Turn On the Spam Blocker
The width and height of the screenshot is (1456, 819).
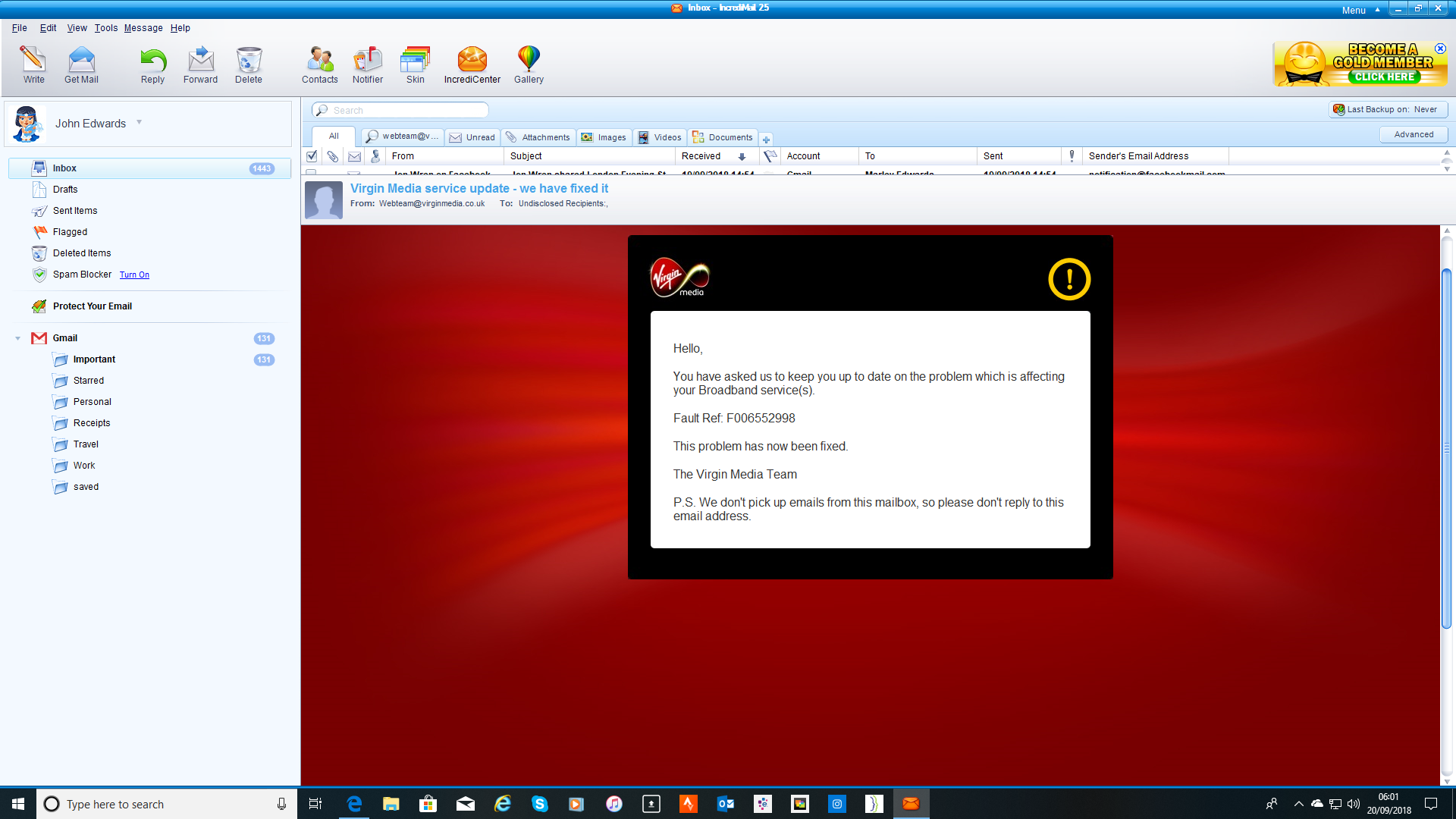point(134,275)
